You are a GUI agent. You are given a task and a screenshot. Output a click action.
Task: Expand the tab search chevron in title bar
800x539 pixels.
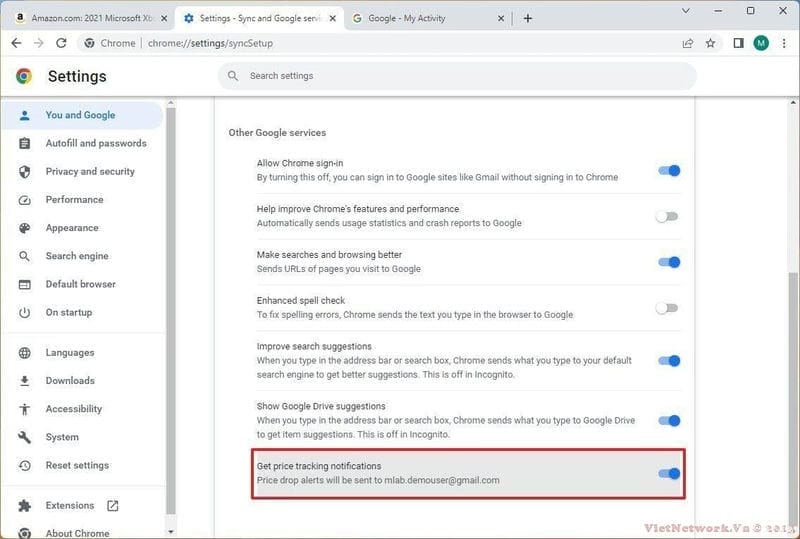(x=686, y=11)
